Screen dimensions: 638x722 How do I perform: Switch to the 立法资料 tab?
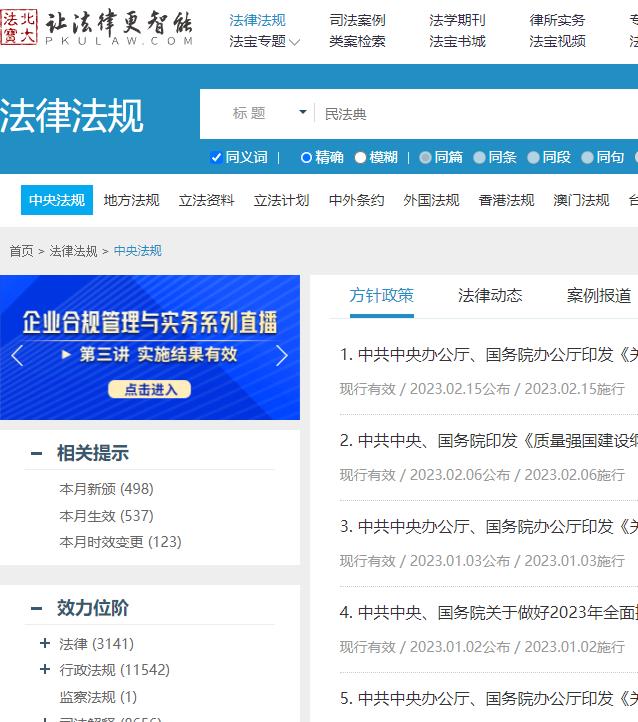pyautogui.click(x=207, y=200)
